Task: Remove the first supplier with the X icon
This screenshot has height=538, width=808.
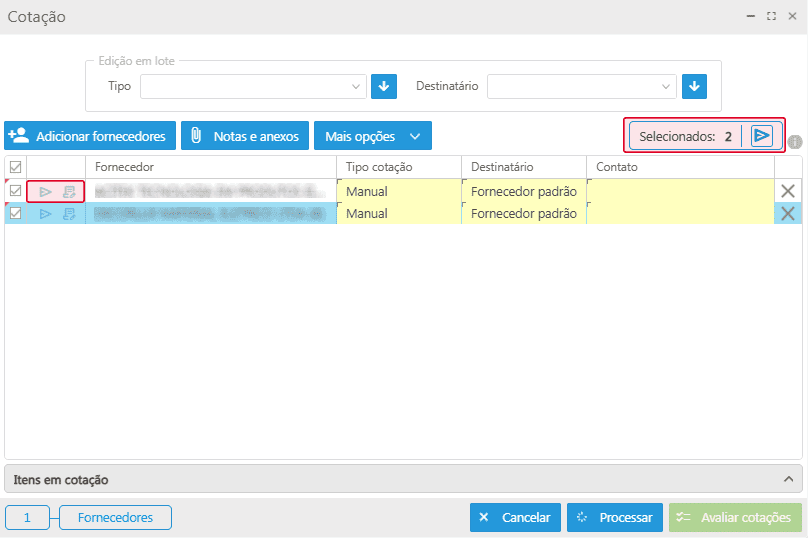Action: click(x=788, y=191)
